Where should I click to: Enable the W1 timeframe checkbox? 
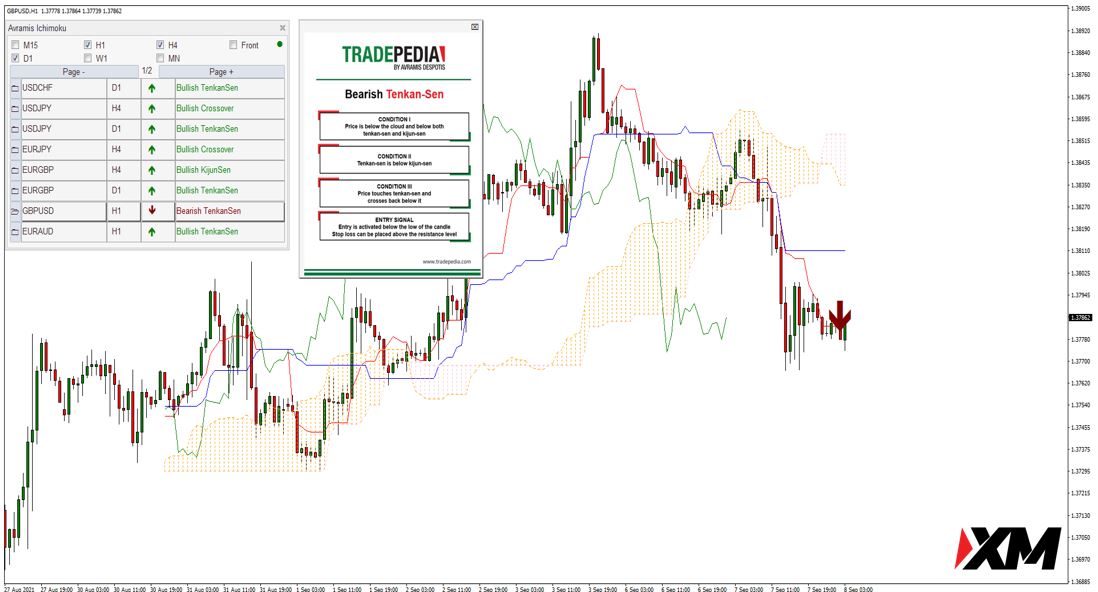(x=88, y=58)
